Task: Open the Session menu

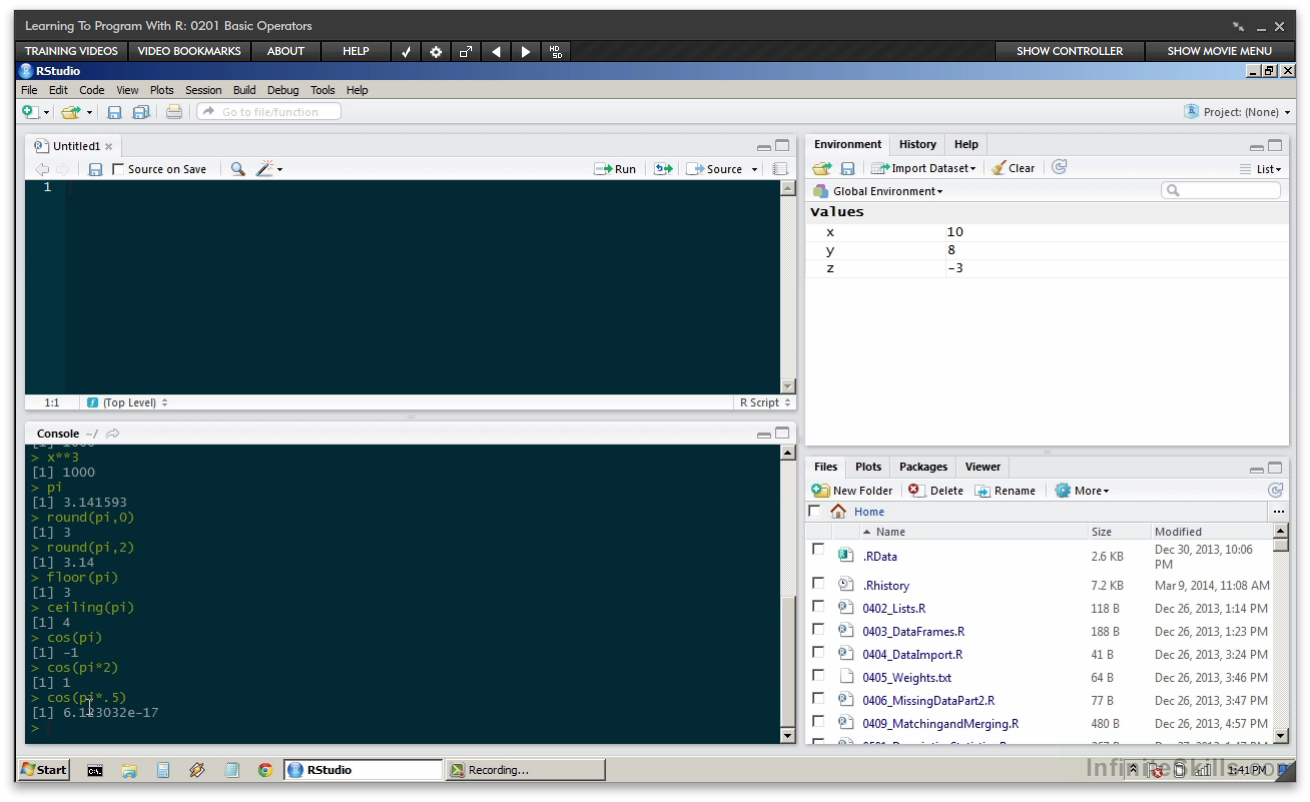Action: pyautogui.click(x=203, y=90)
